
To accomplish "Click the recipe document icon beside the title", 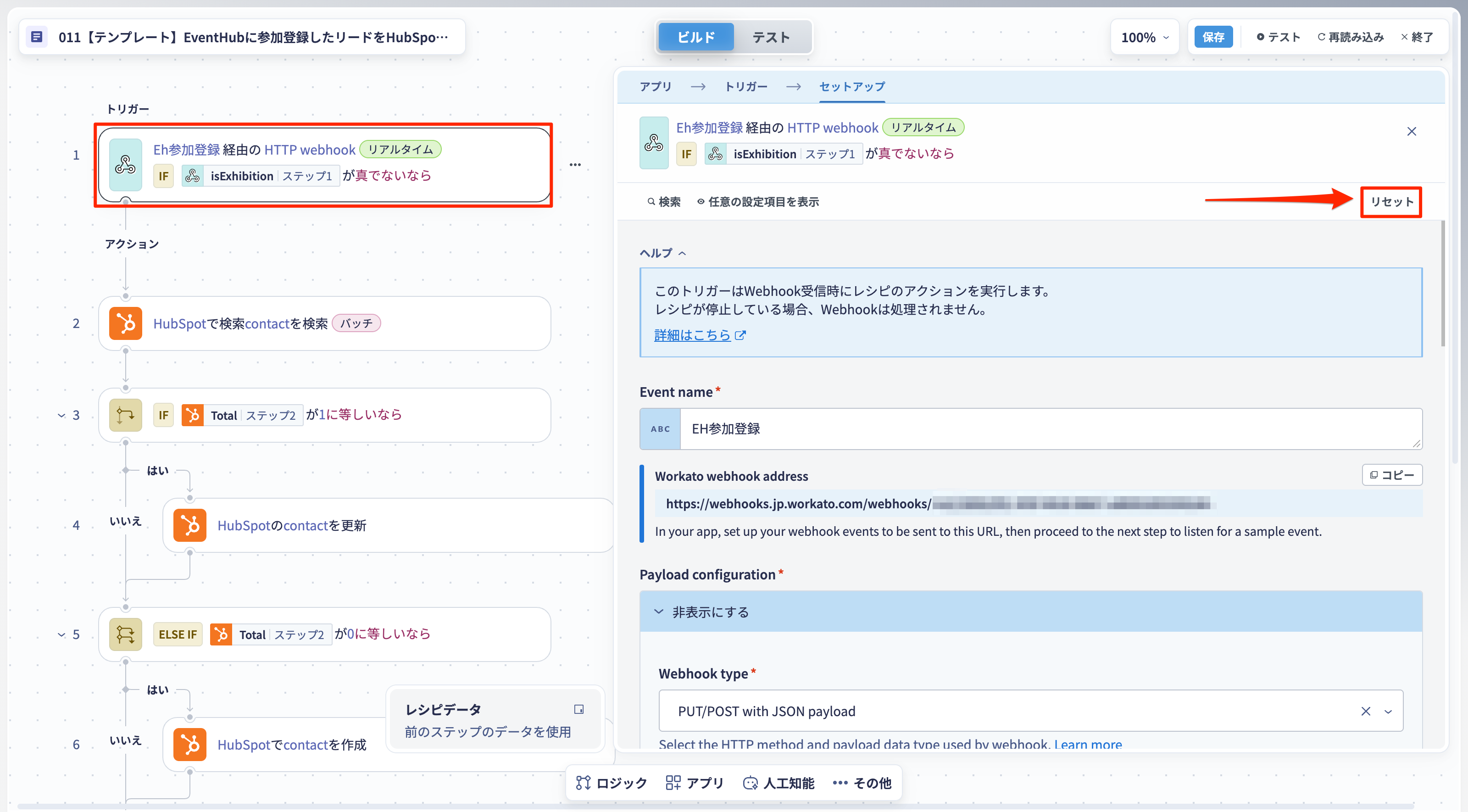I will (x=37, y=37).
